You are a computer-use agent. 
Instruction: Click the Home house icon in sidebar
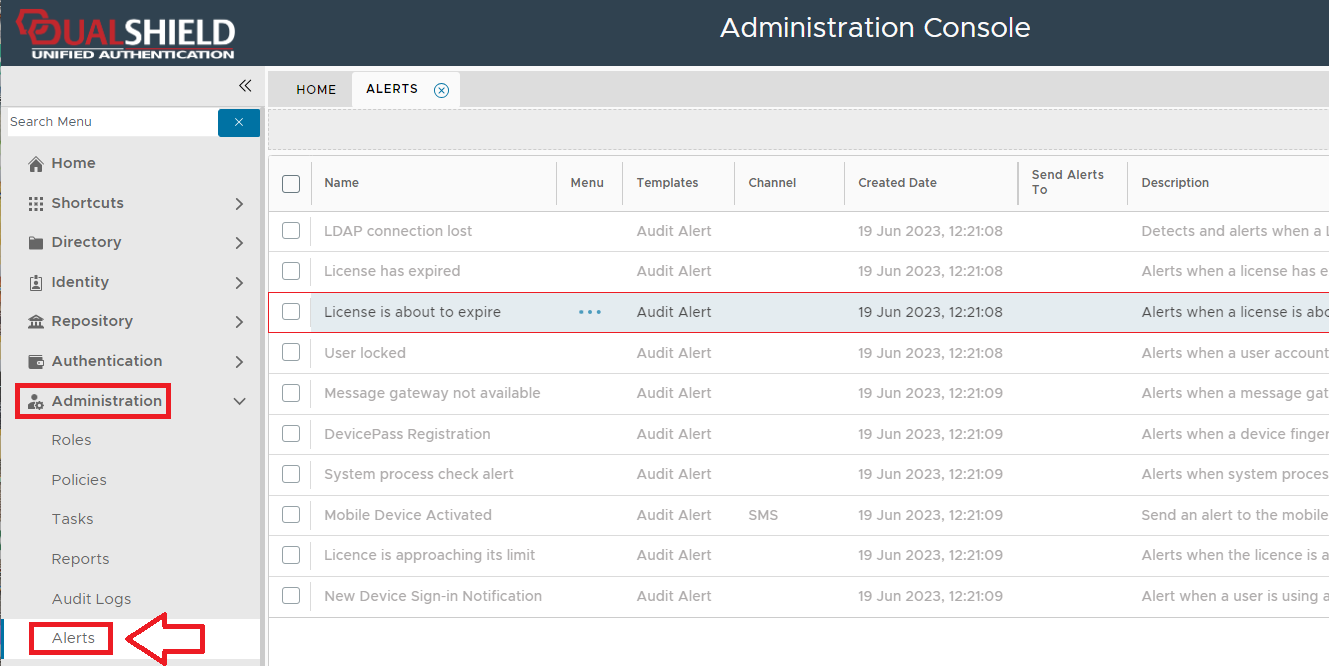click(36, 164)
